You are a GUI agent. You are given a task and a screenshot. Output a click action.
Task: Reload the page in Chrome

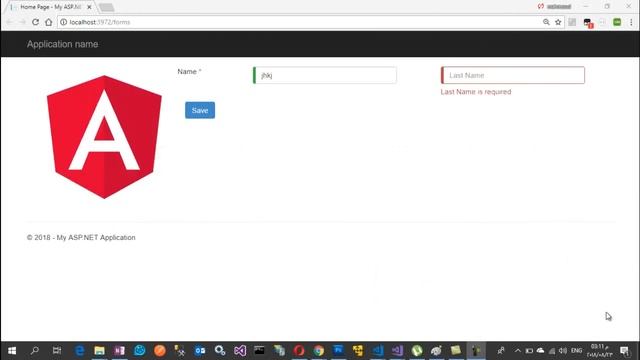click(x=36, y=22)
